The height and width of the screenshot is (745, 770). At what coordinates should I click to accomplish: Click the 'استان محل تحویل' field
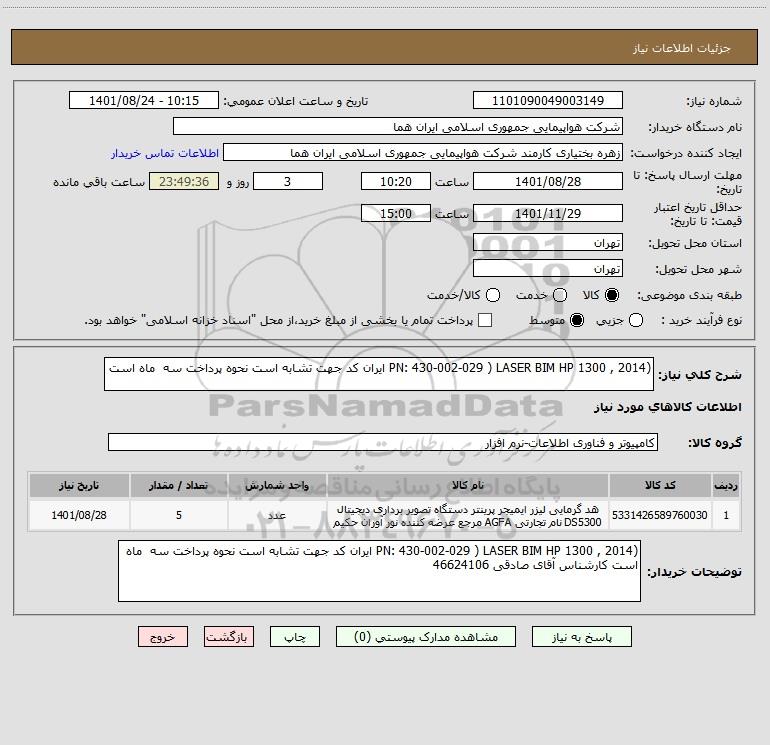(547, 243)
